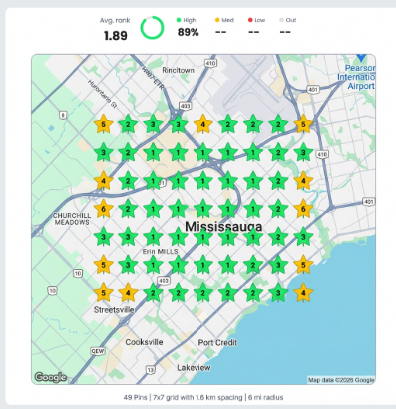This screenshot has height=409, width=396.
Task: Click the Huronlario St road label
Action: [x=103, y=94]
